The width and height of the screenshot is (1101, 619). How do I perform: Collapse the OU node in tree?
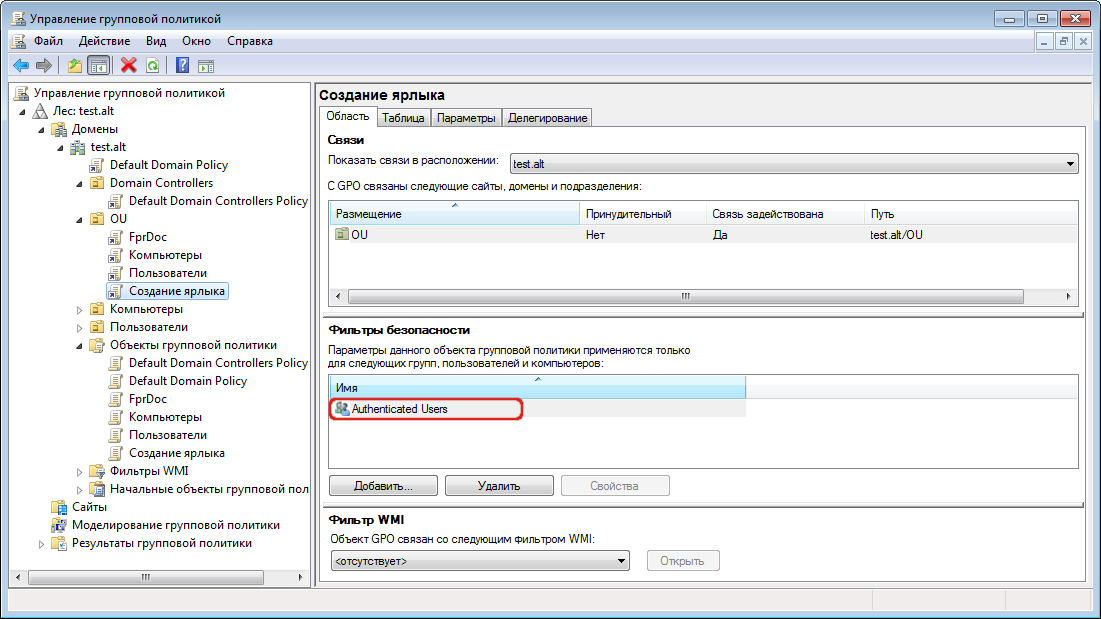point(79,220)
